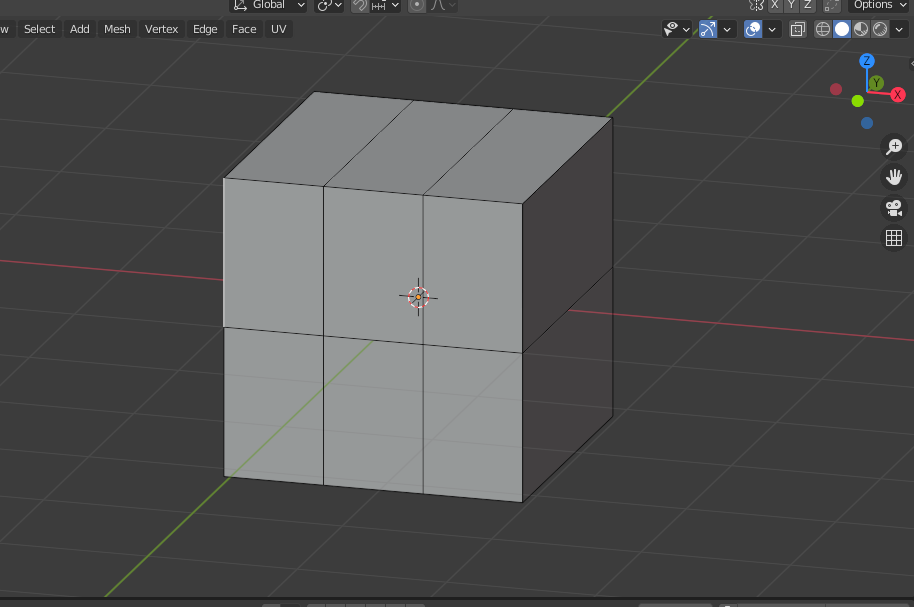Screen dimensions: 914x607
Task: Switch perspective/orthographic with the grid button
Action: [x=894, y=238]
